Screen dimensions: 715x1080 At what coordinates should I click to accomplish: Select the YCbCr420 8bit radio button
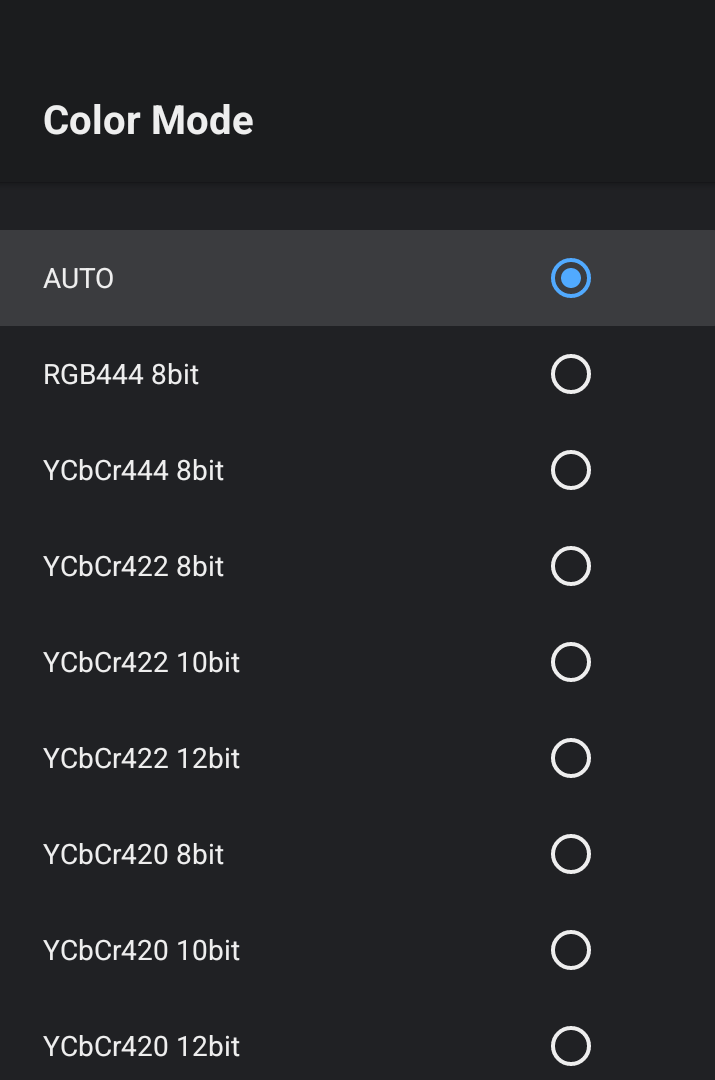coord(571,854)
